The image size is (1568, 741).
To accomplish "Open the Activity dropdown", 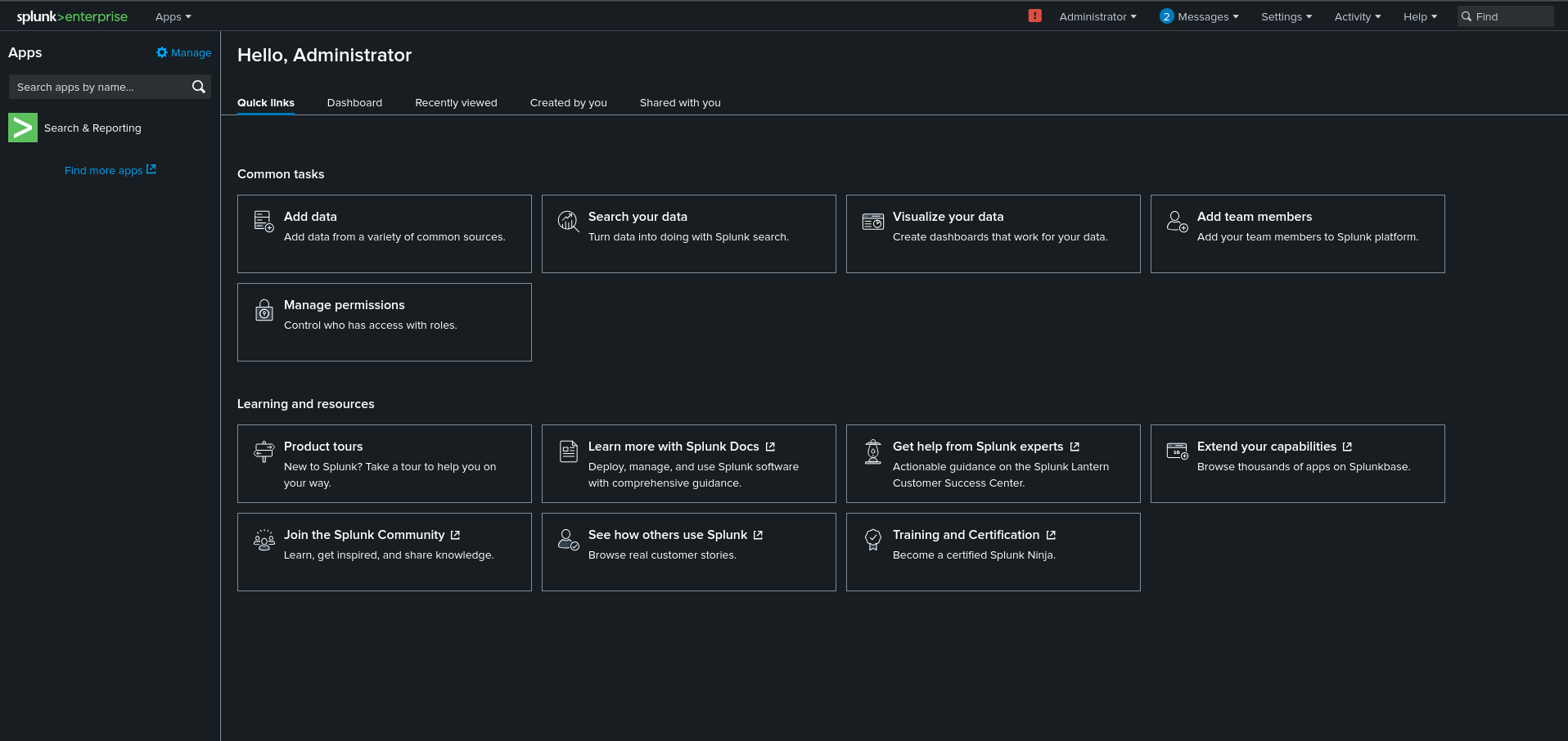I will coord(1358,16).
